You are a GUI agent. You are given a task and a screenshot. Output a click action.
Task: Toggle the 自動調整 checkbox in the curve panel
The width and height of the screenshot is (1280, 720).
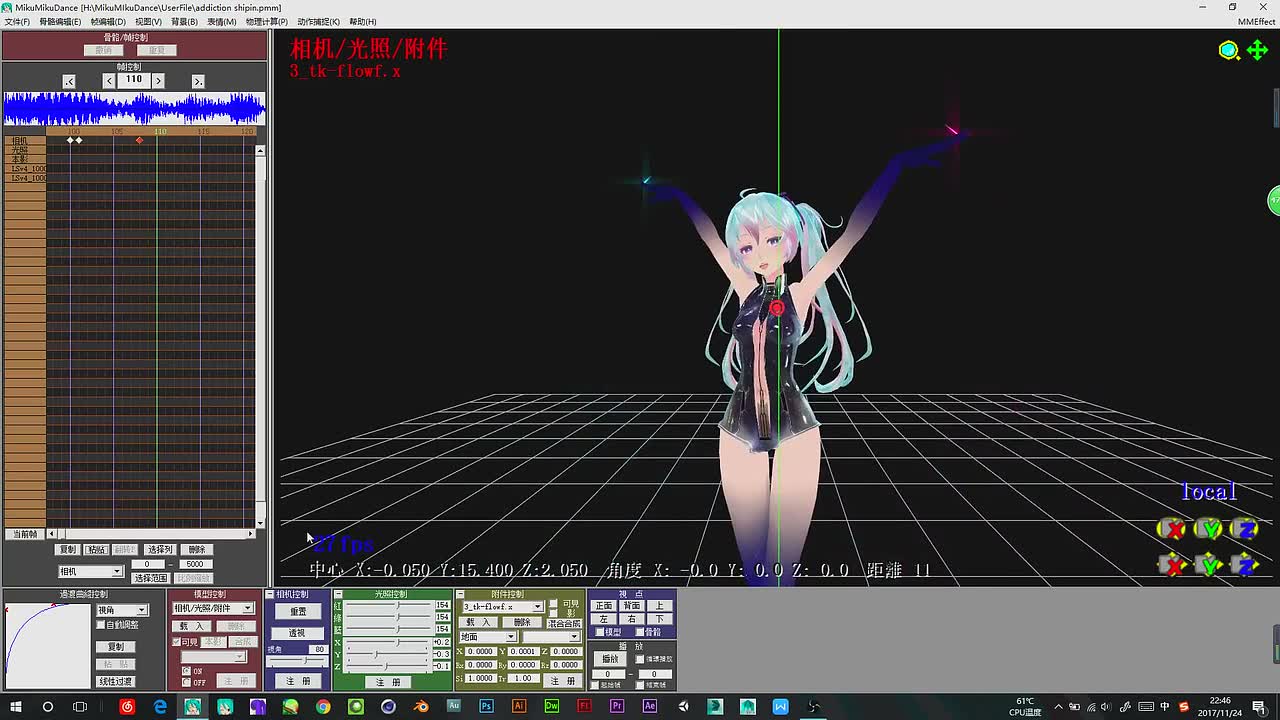[100, 625]
